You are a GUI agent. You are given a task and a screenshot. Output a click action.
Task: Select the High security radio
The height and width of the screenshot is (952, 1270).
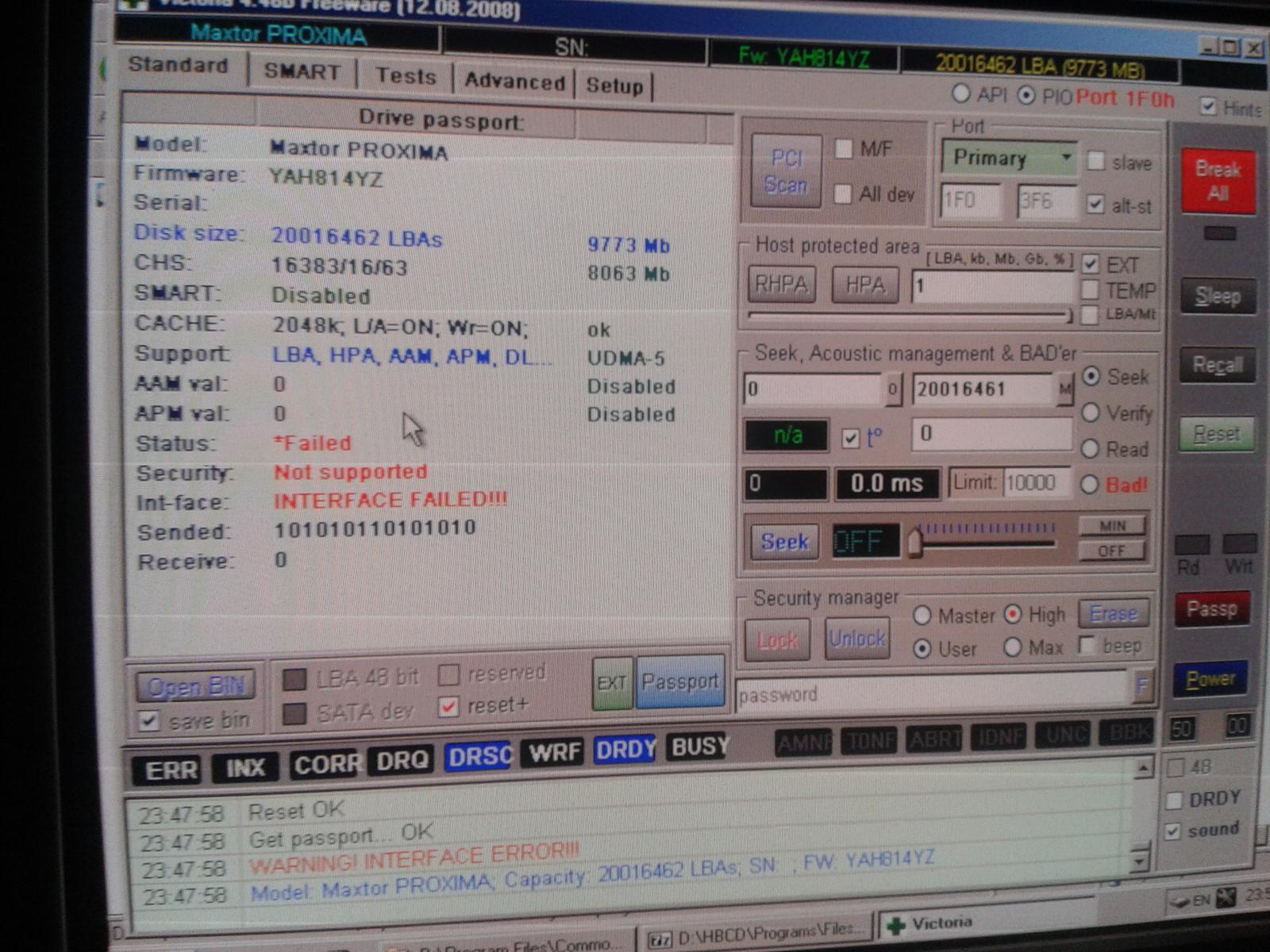point(1012,614)
